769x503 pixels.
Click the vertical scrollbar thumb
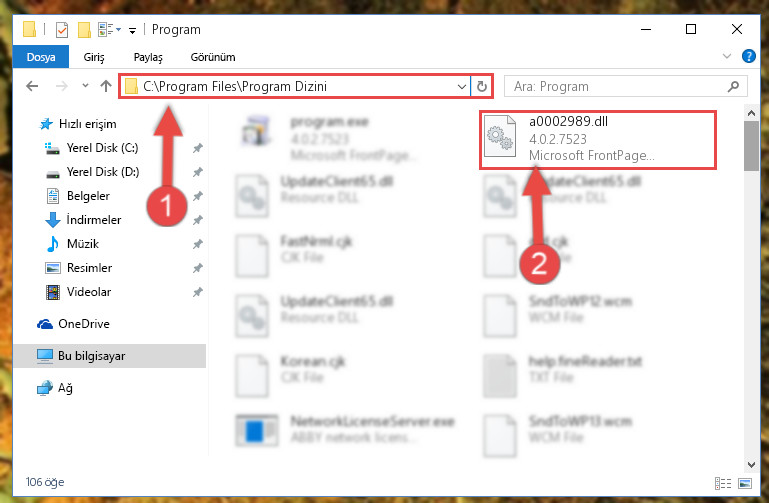point(751,146)
